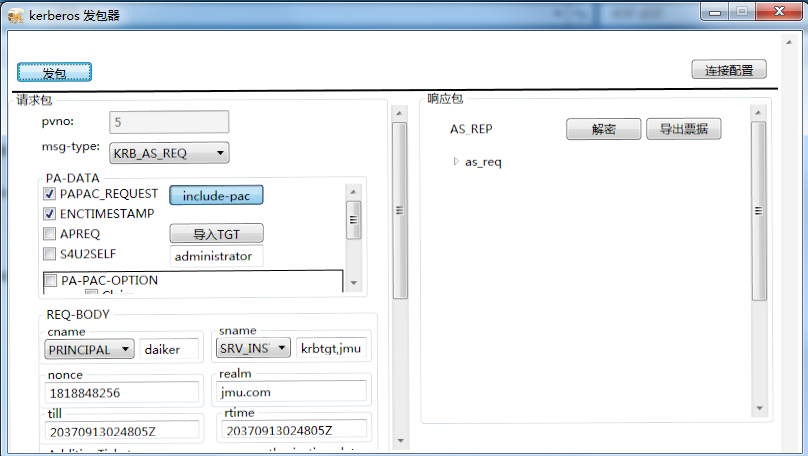Click the 导出票据 export ticket button
This screenshot has height=456, width=808.
click(683, 129)
